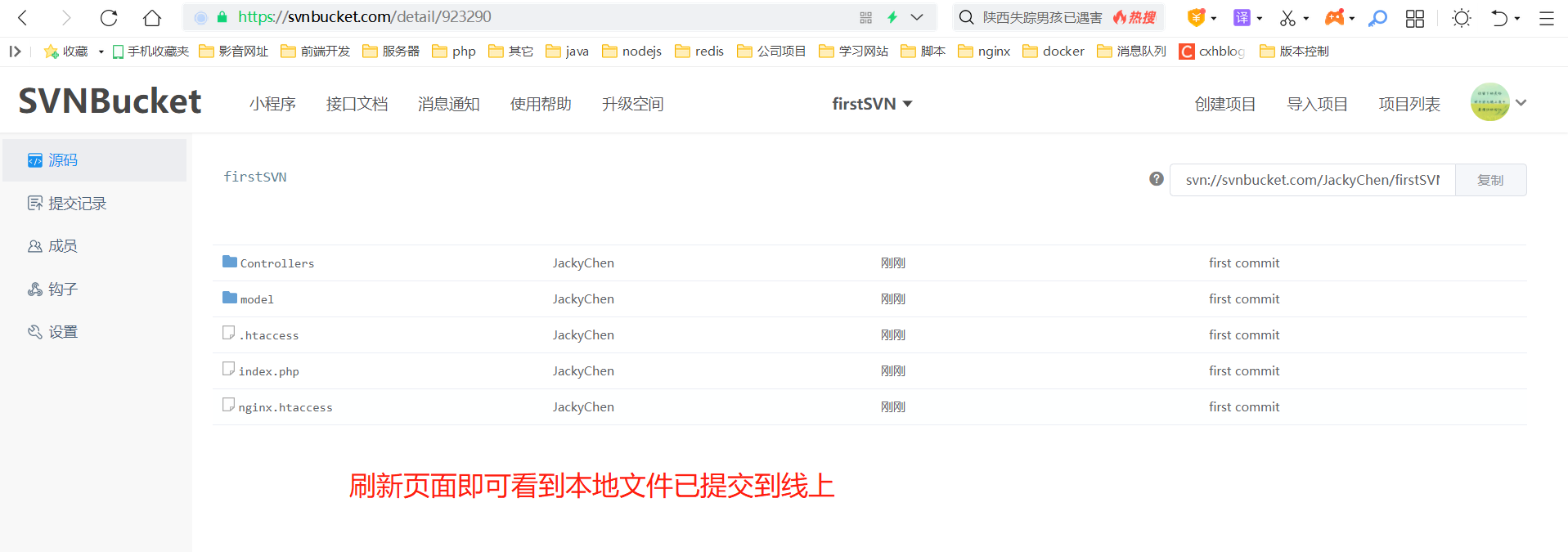Click the user avatar image
1568x552 pixels.
point(1489,102)
